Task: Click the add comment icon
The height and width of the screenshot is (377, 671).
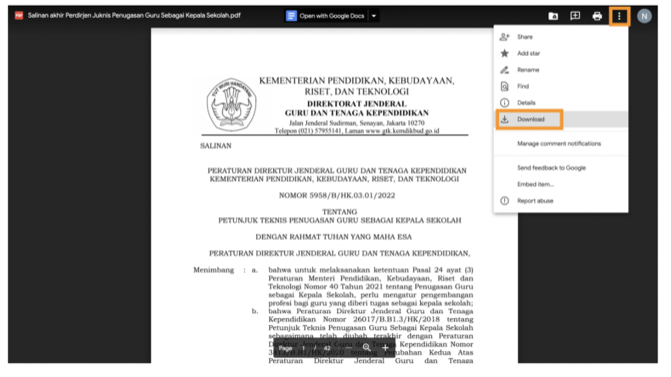Action: coord(575,16)
